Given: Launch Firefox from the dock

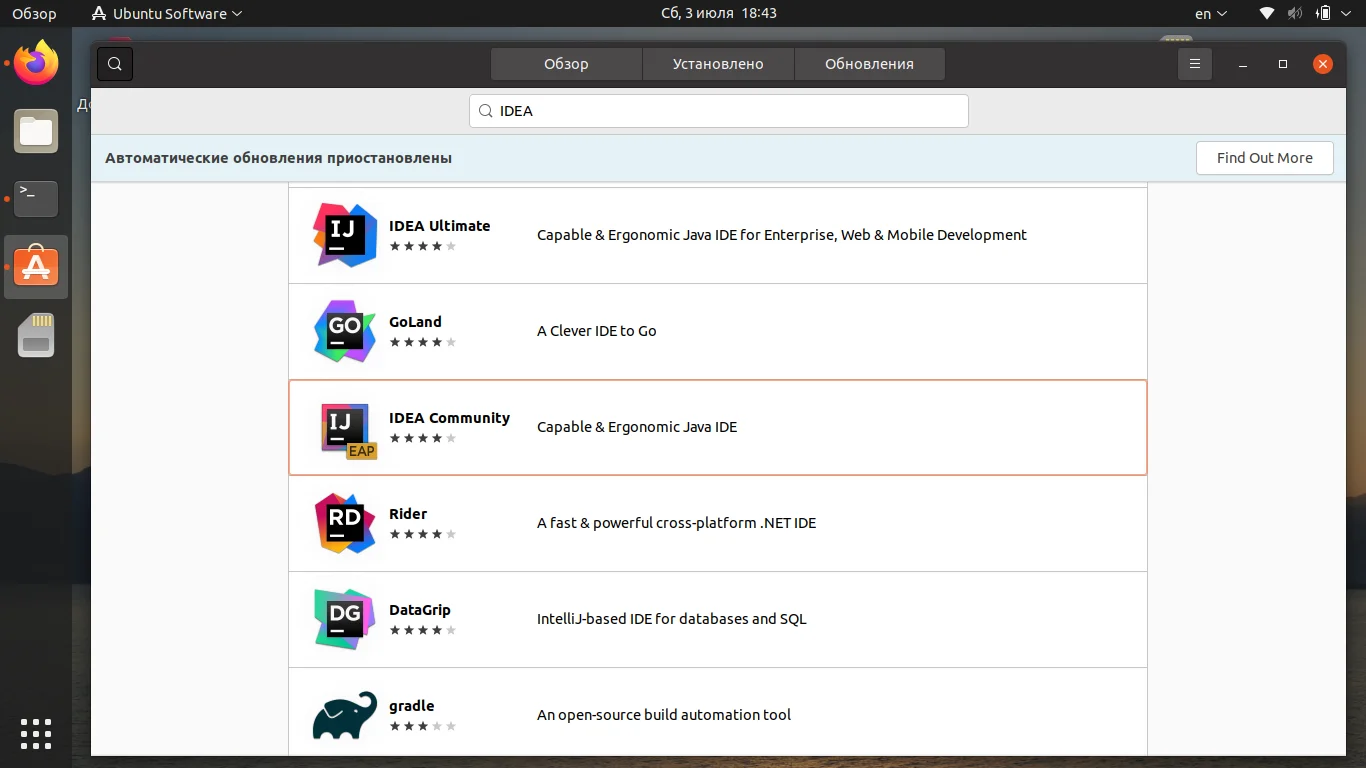Looking at the screenshot, I should [x=36, y=64].
